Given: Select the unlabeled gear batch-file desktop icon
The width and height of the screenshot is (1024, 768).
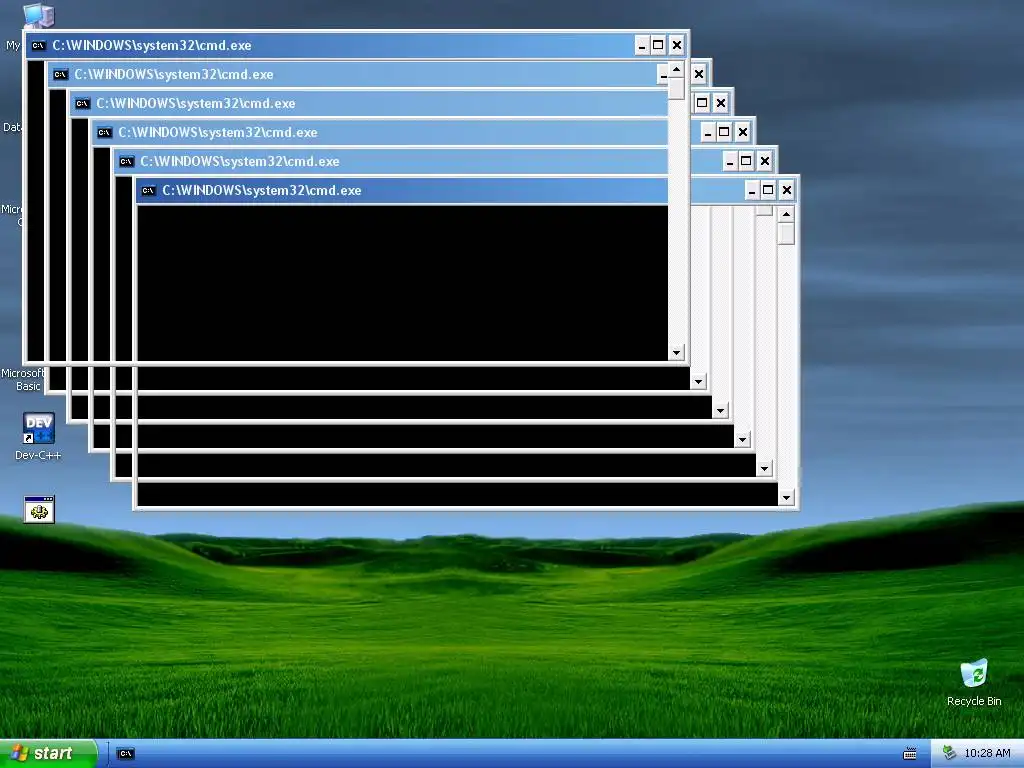Looking at the screenshot, I should point(39,509).
